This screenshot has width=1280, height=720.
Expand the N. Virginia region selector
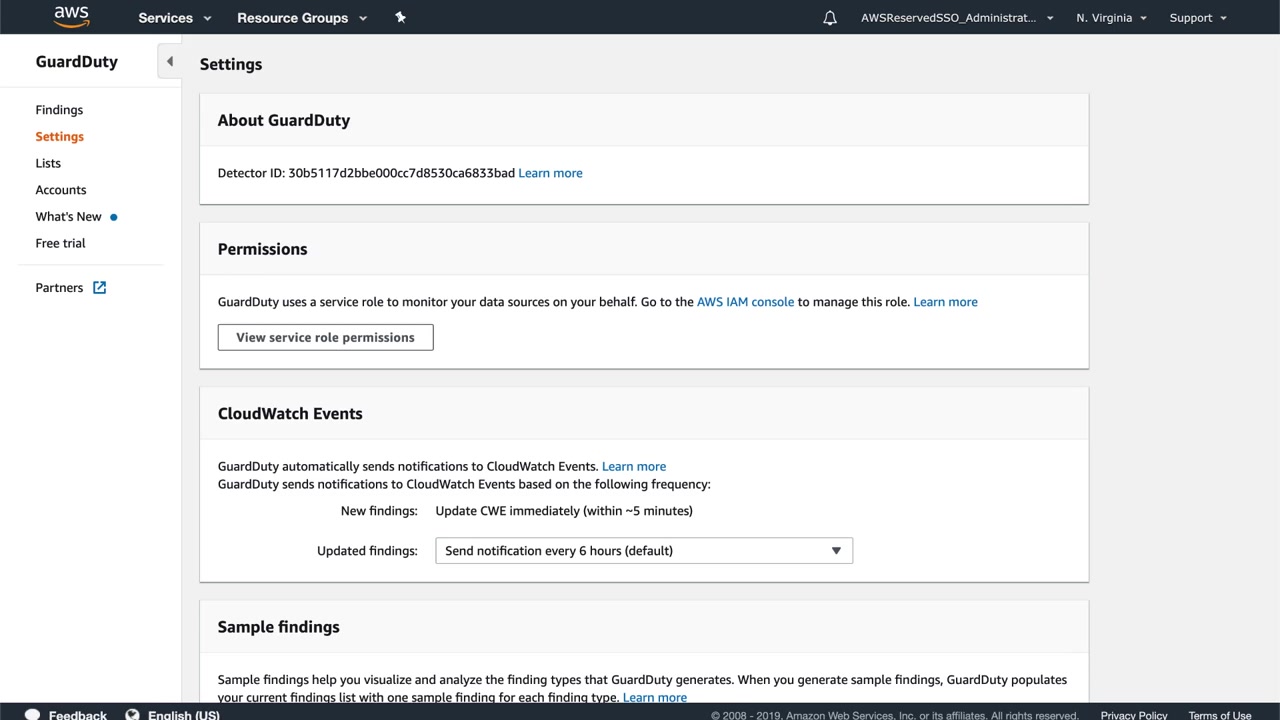[1111, 18]
